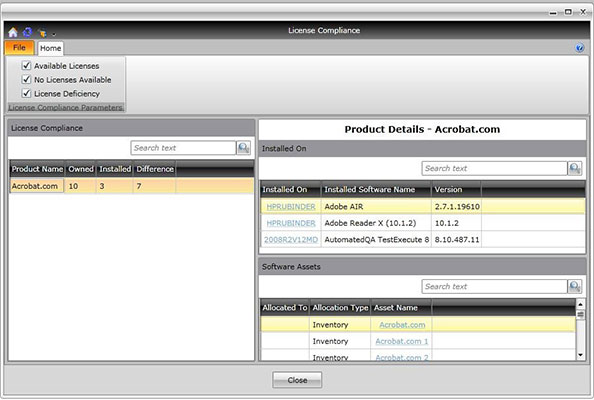
Task: Open the Acrobat.com 1 asset link
Action: (402, 341)
